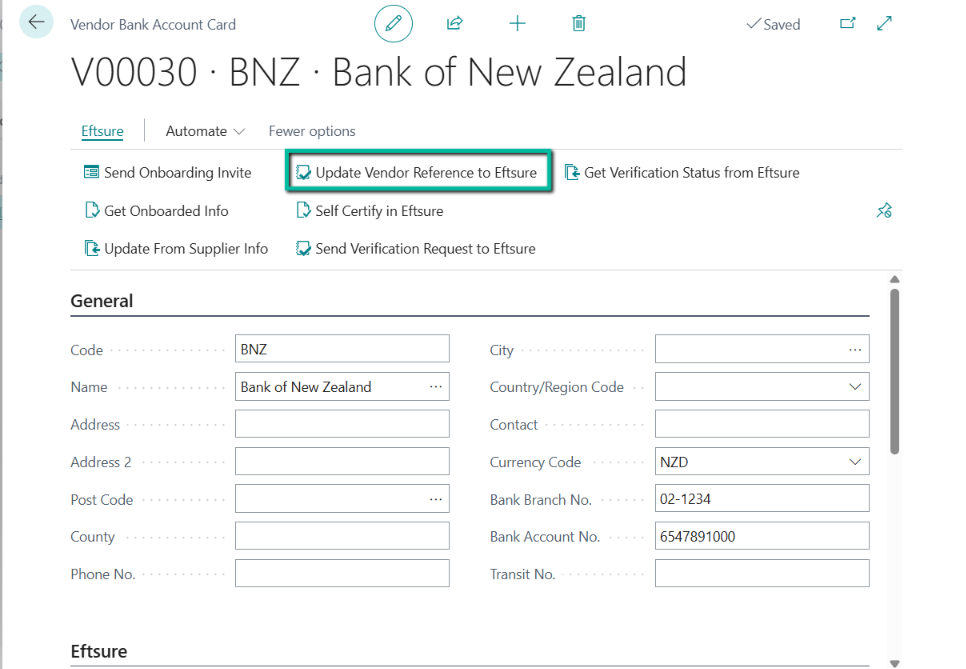The height and width of the screenshot is (669, 966).
Task: Pin the action bar
Action: click(x=884, y=211)
